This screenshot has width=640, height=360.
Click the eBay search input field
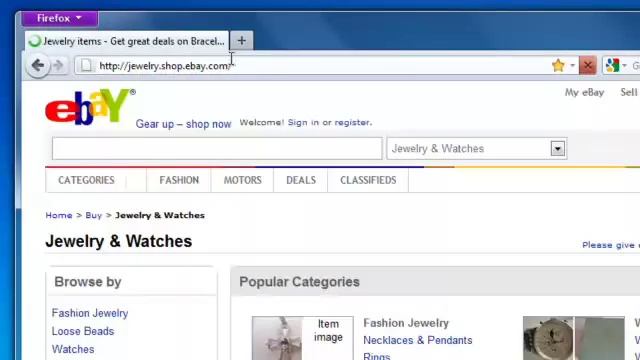217,149
